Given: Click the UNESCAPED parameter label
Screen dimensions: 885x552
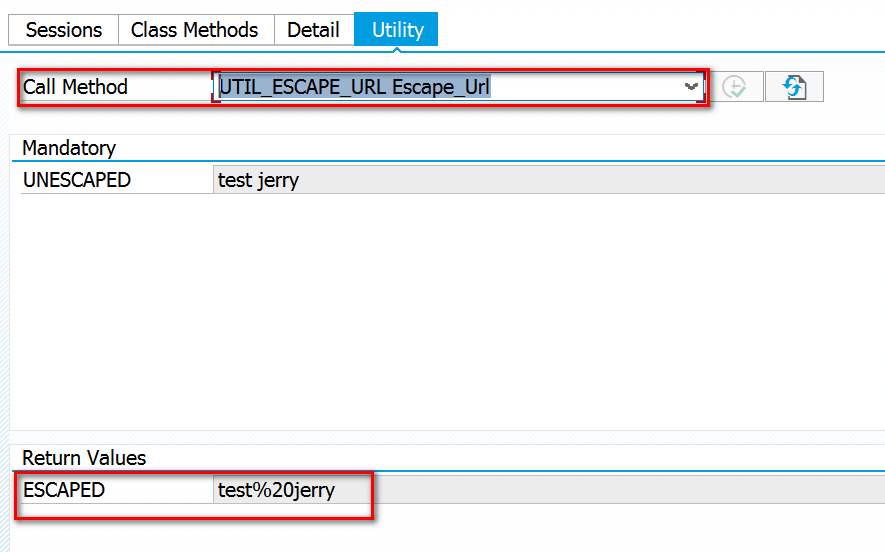Looking at the screenshot, I should click(77, 180).
